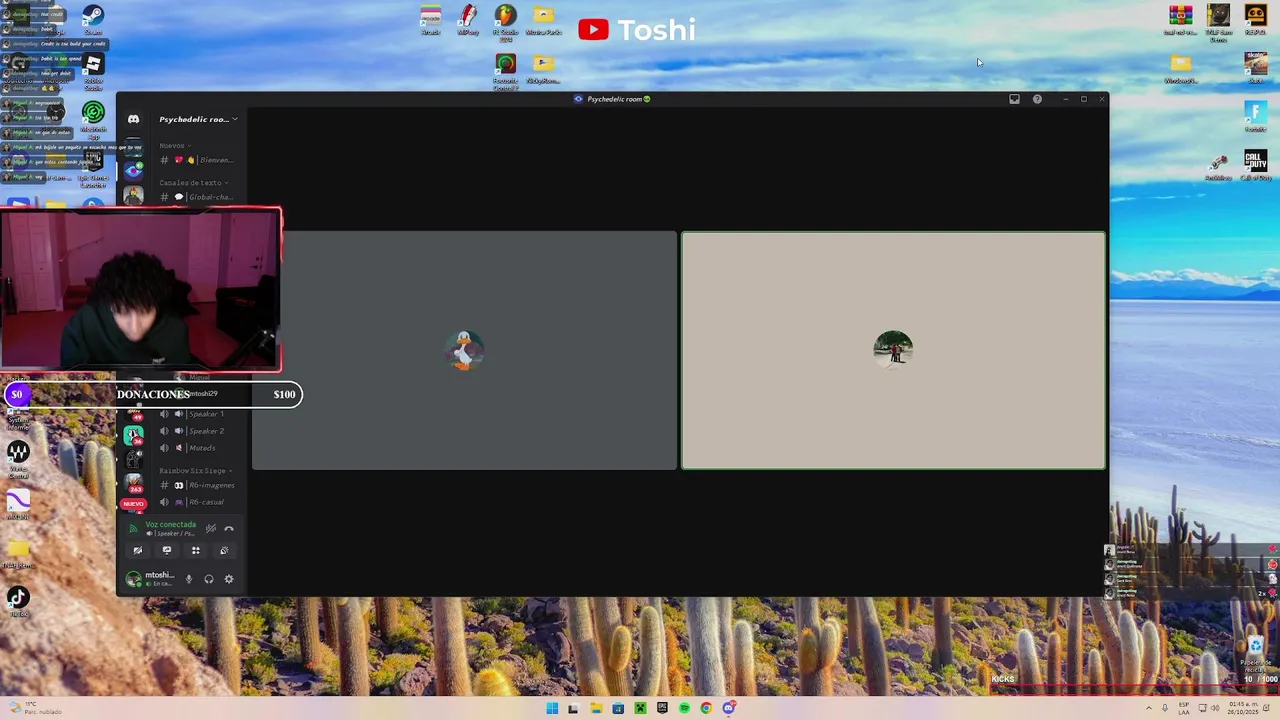Click the NUEVO unread mentions pill
This screenshot has height=720, width=1280.
point(133,504)
